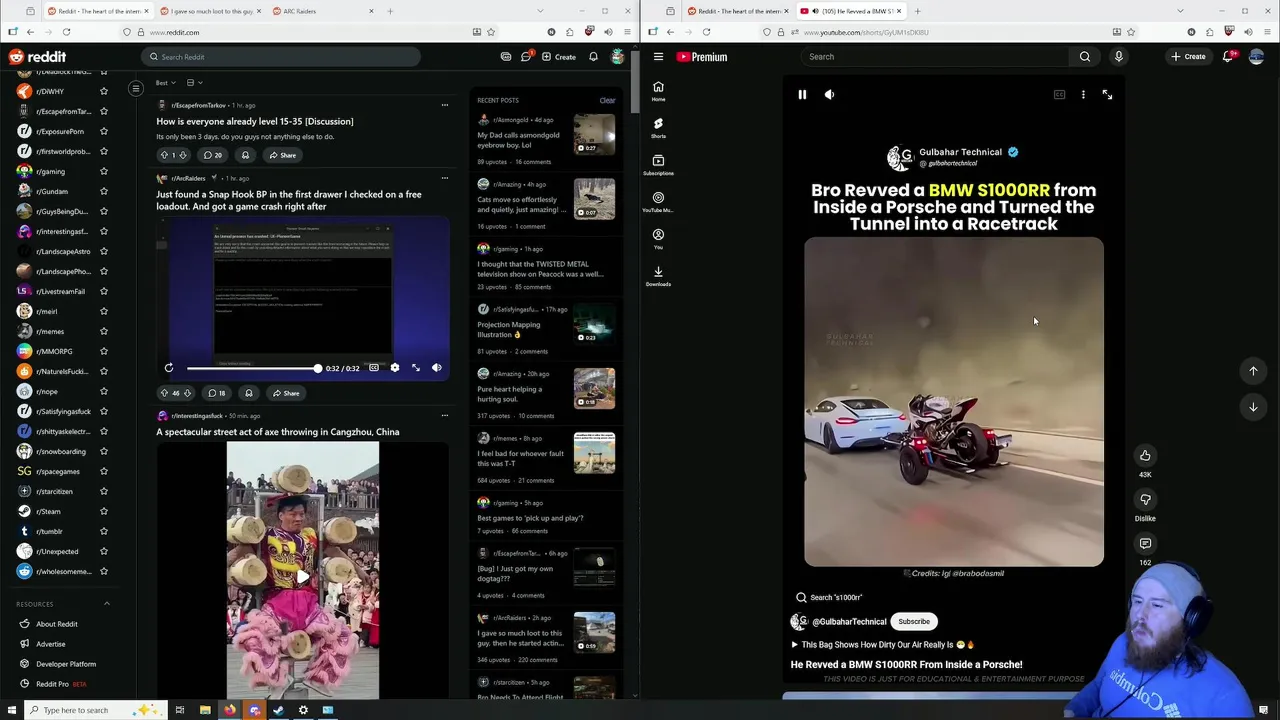Open Reddit chat icon

[526, 57]
